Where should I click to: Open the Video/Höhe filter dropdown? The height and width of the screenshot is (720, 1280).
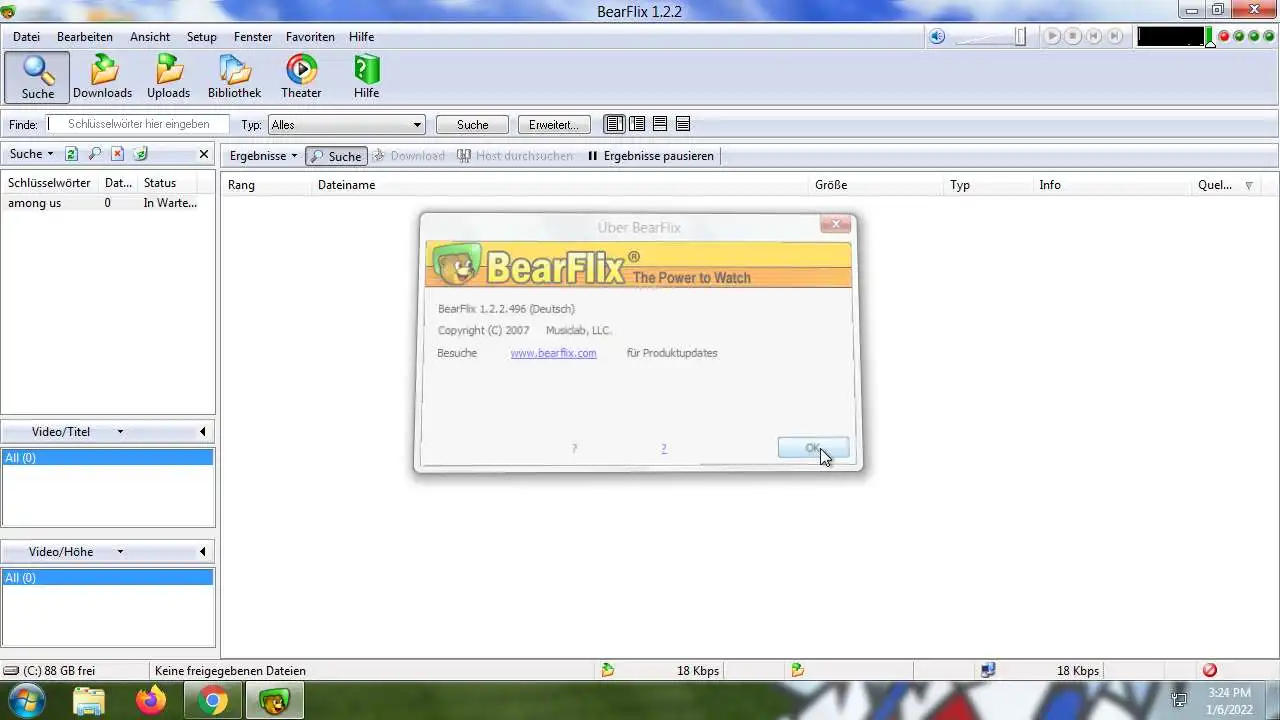pyautogui.click(x=120, y=552)
